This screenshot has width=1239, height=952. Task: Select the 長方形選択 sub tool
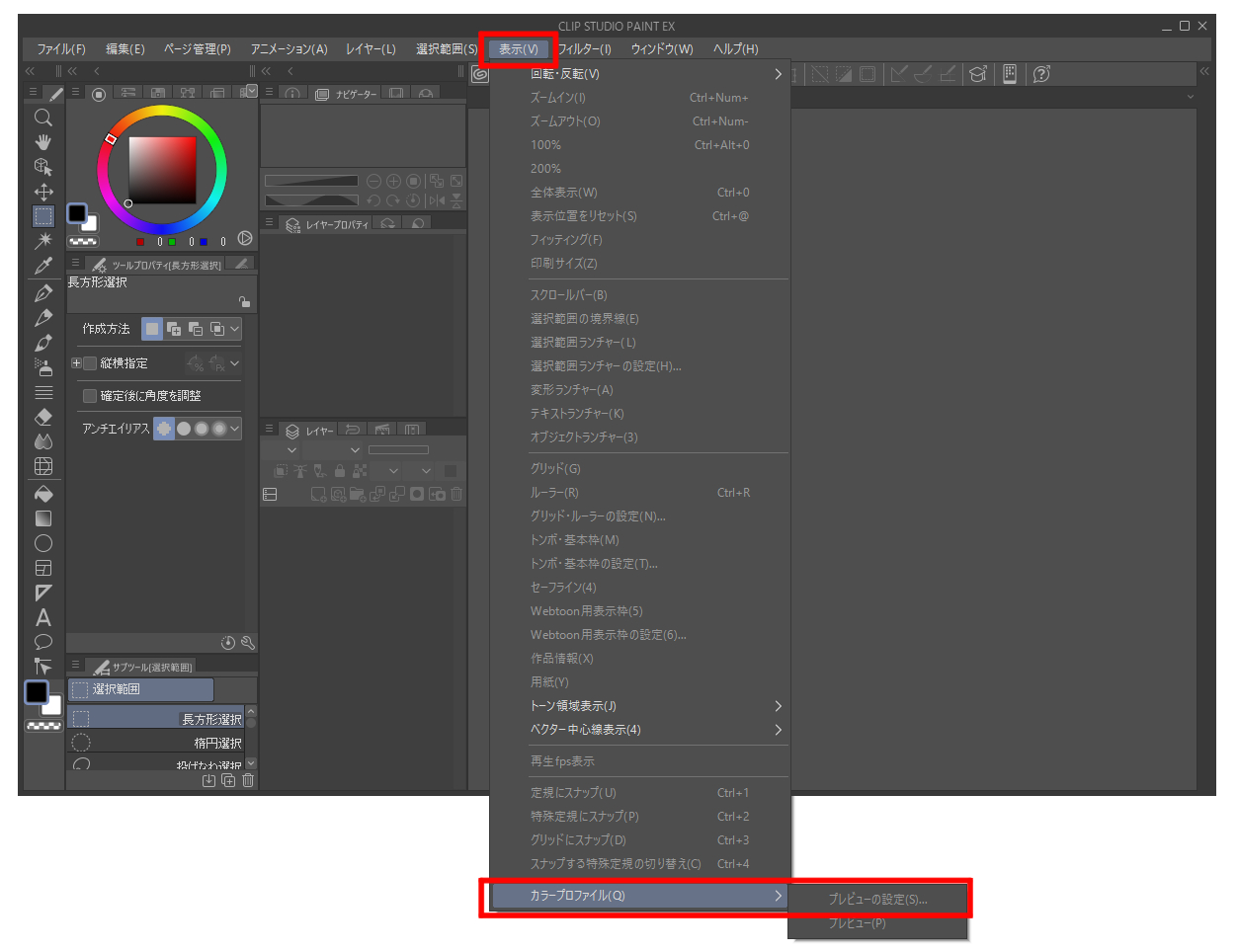[156, 719]
